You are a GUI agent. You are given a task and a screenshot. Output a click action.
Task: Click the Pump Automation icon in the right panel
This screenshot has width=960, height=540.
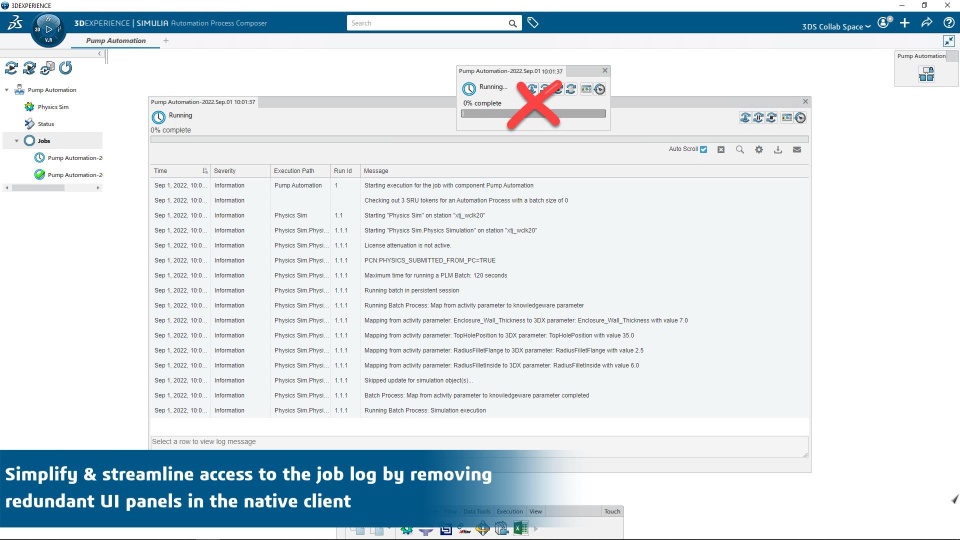[926, 73]
